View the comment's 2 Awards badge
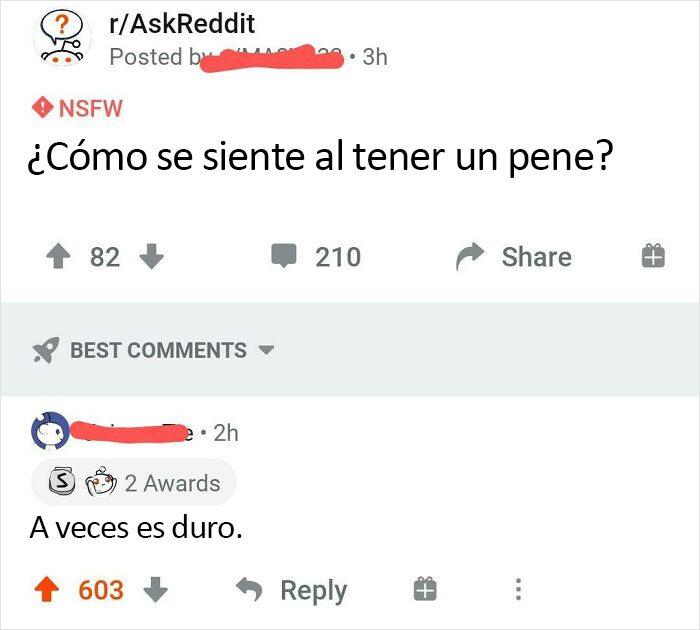Viewport: 700px width, 630px height. (x=133, y=483)
